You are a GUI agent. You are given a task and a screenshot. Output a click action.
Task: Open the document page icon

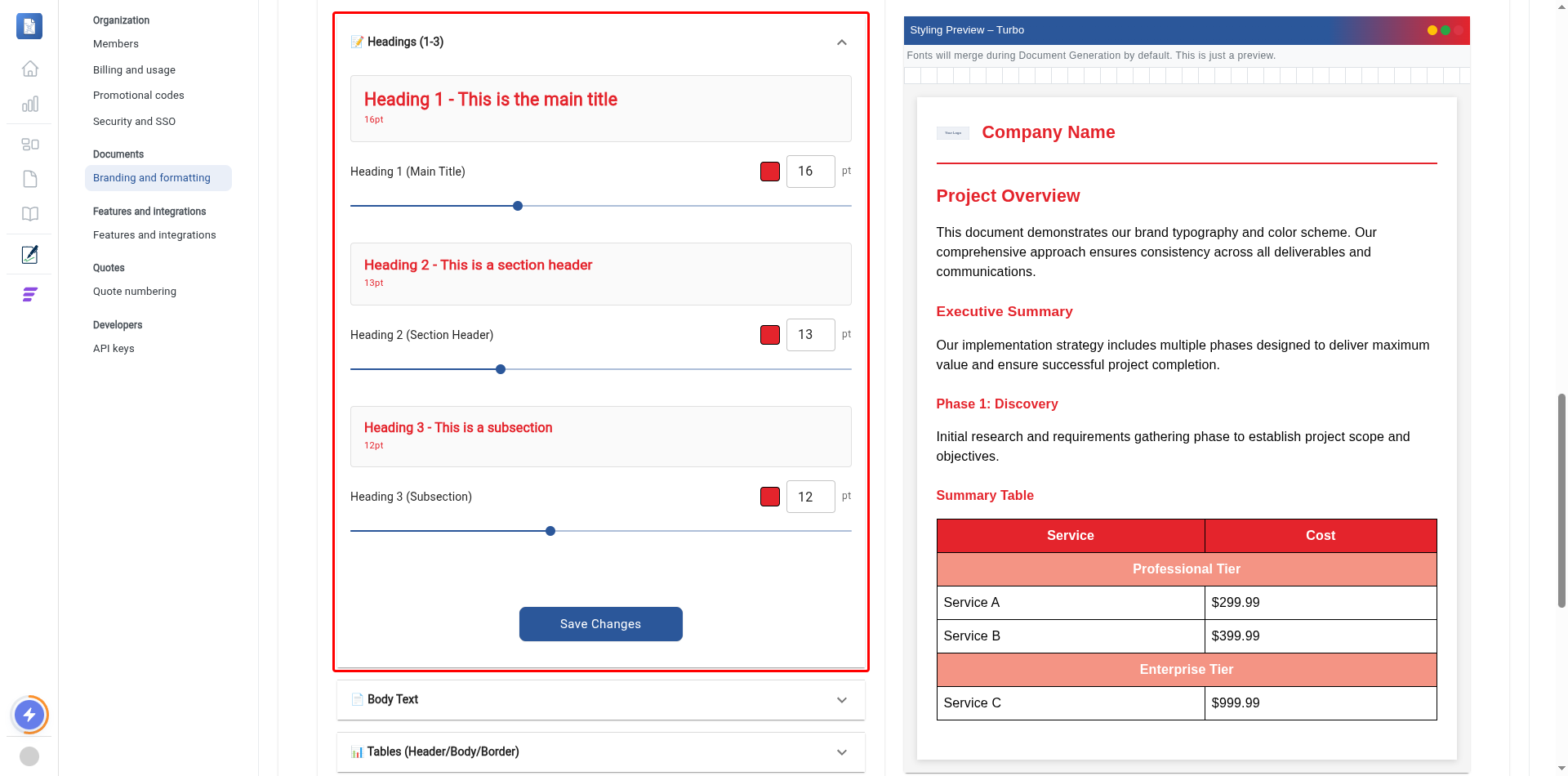click(30, 179)
